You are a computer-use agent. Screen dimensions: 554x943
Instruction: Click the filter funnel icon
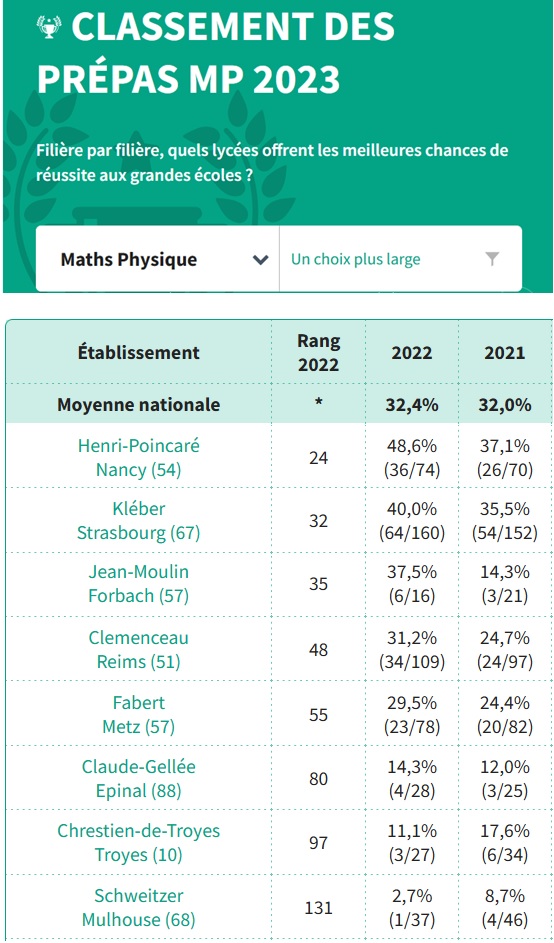tap(492, 259)
